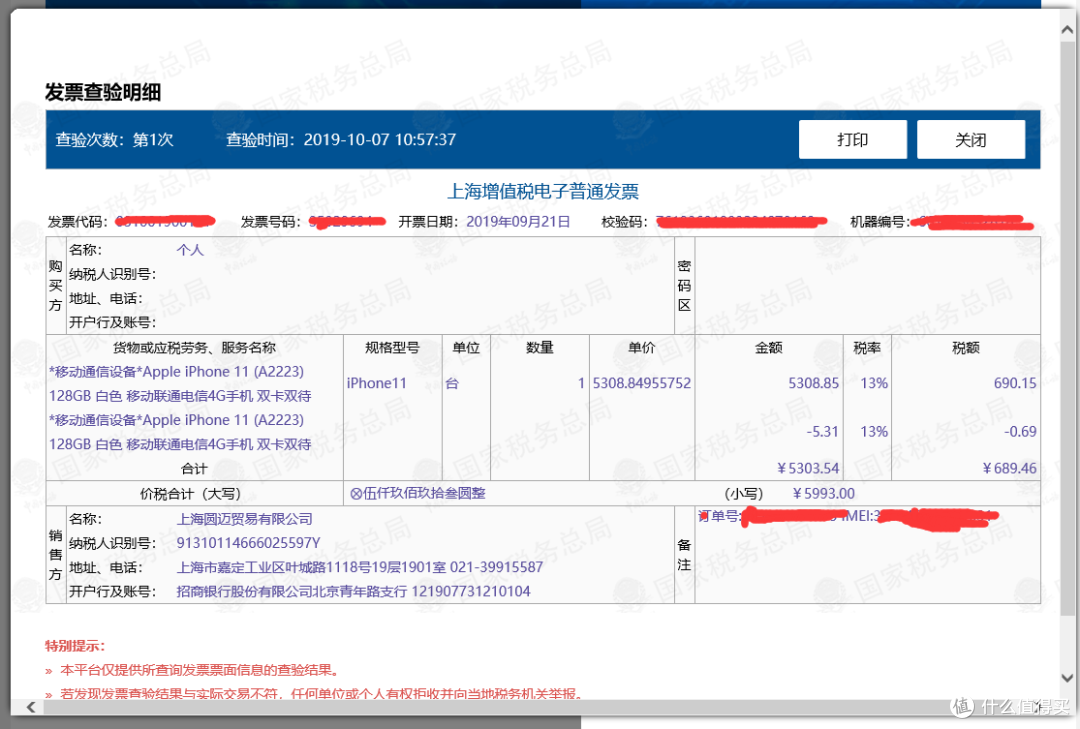Select the 发票查验明细 heading text

(x=103, y=92)
